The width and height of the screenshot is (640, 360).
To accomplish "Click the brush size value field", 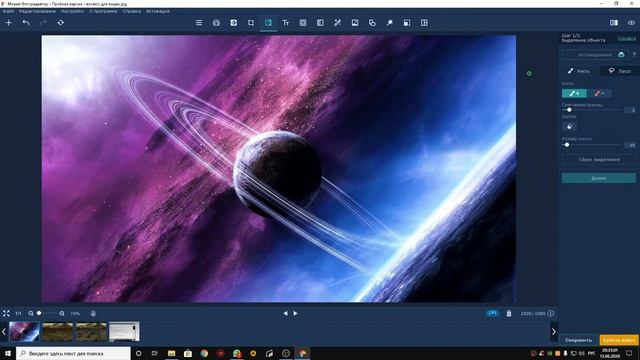I will (x=631, y=145).
